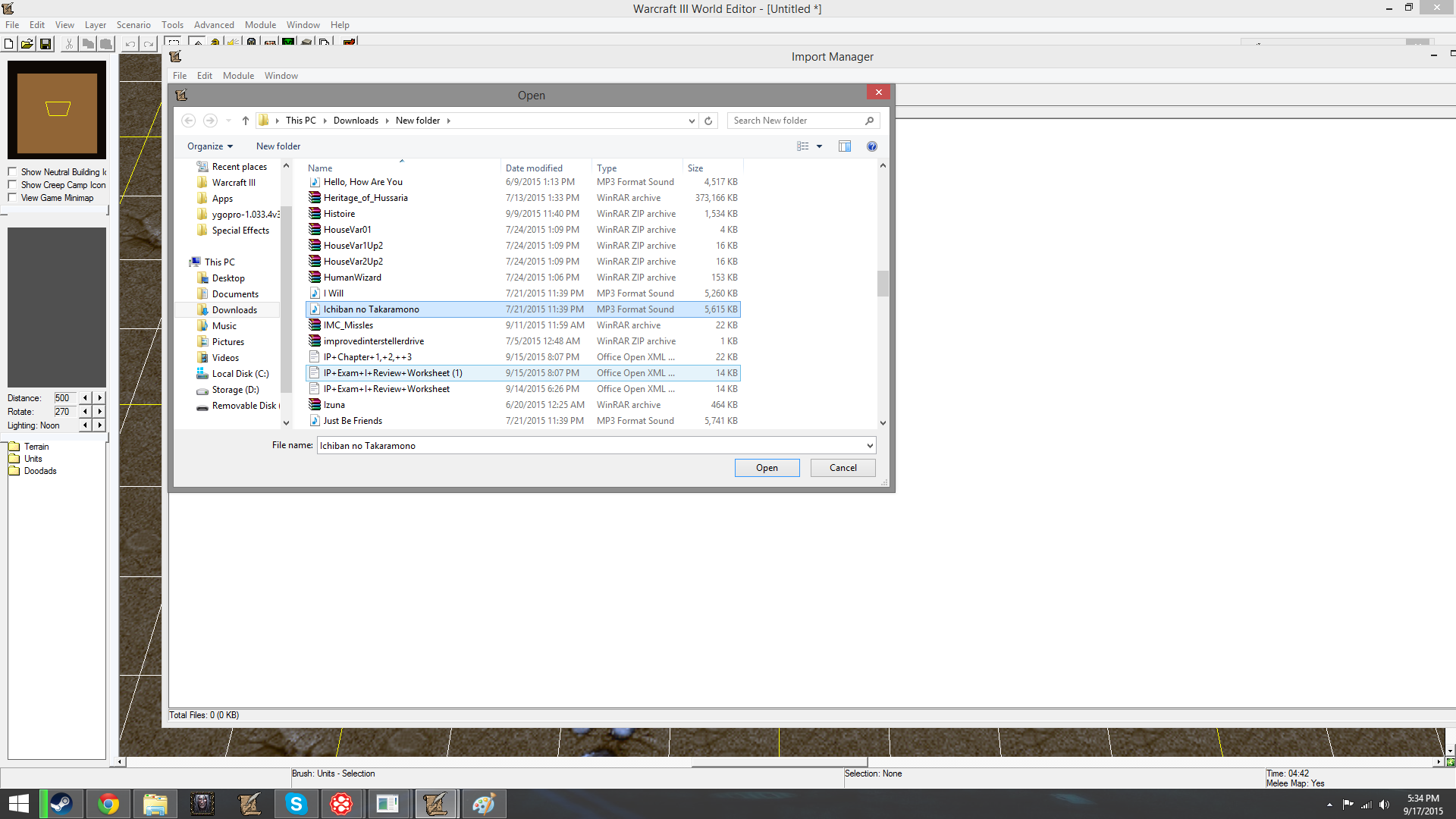Show hidden system tray icons
1456x819 pixels.
tap(1329, 805)
